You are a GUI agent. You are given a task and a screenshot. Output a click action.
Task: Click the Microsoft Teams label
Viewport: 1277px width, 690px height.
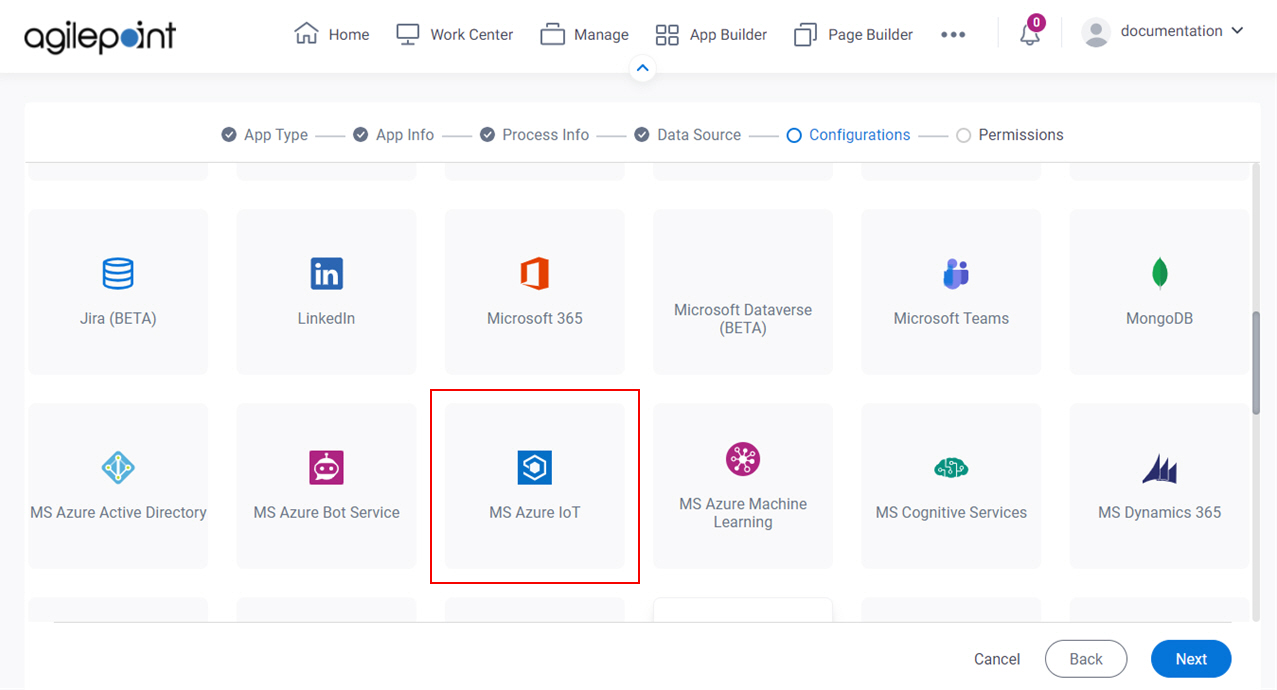pyautogui.click(x=951, y=319)
